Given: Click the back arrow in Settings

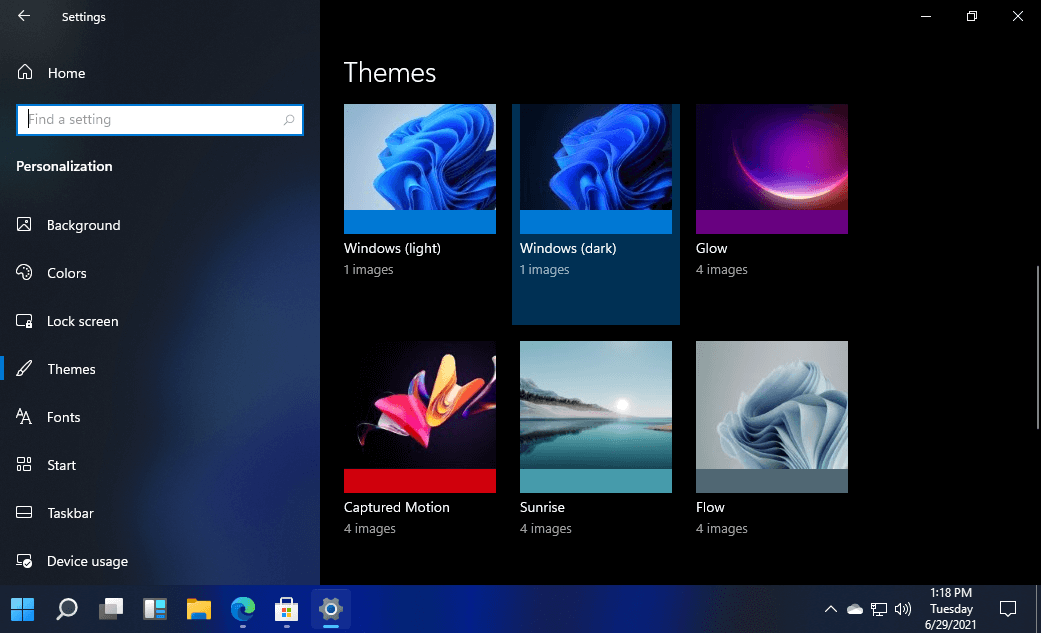Looking at the screenshot, I should (x=24, y=16).
